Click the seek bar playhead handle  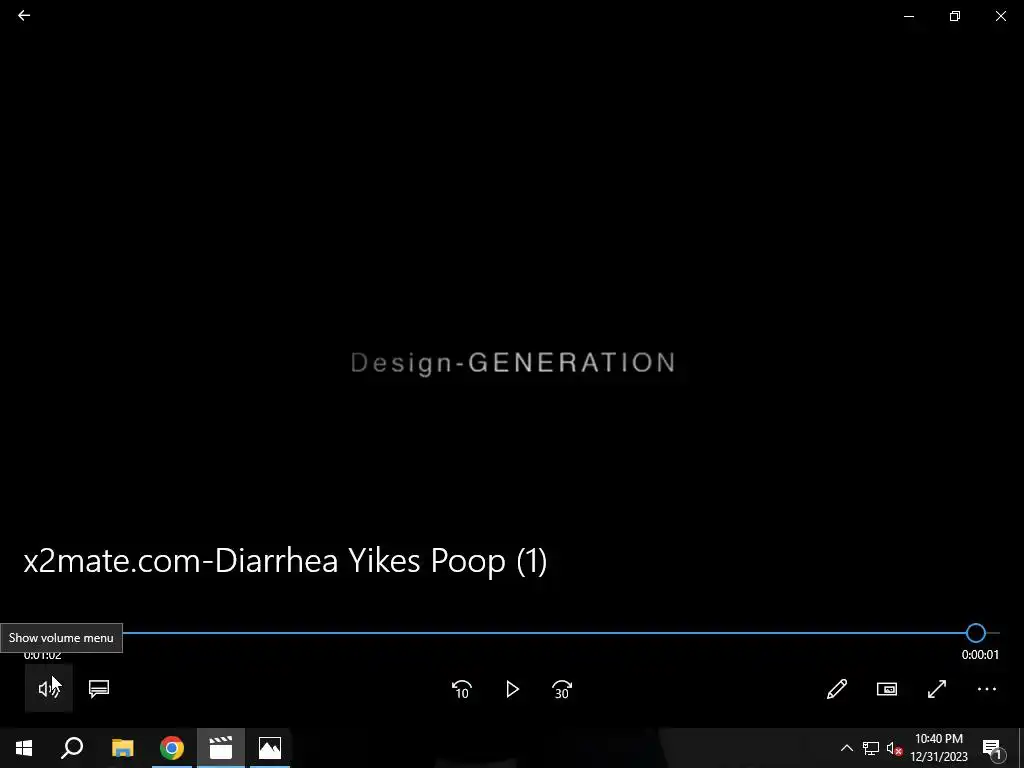point(976,632)
